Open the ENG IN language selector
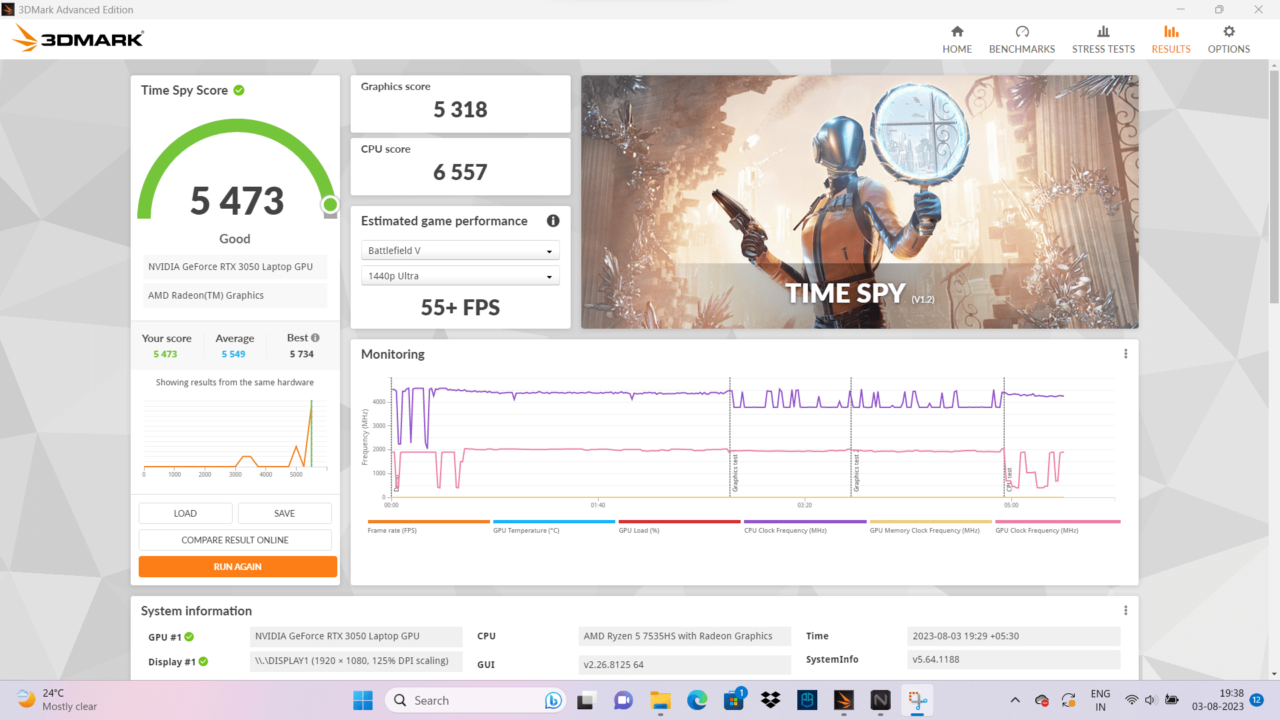The image size is (1280, 720). [x=1100, y=700]
